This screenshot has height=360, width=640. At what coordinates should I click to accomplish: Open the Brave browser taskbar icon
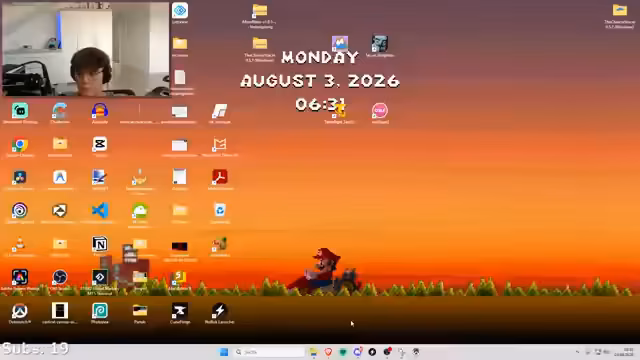328,352
